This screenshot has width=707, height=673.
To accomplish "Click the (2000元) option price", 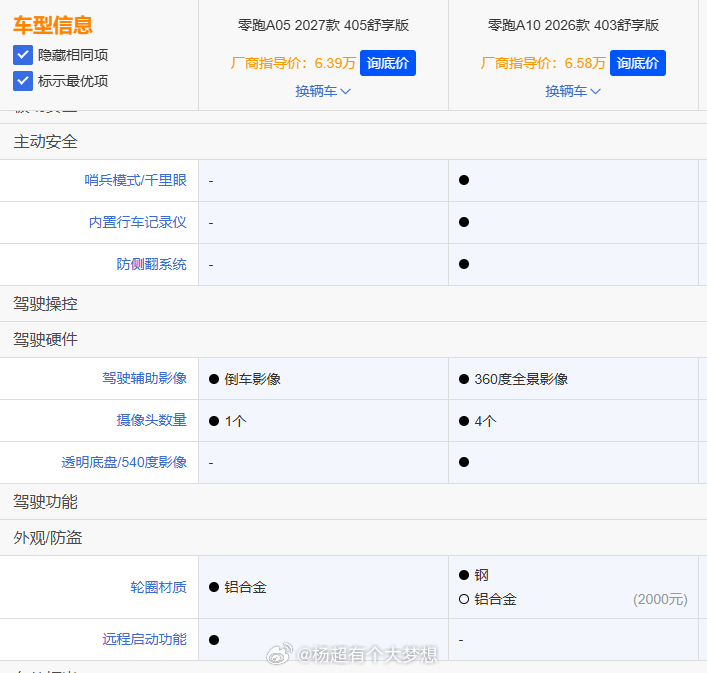I will pos(660,600).
